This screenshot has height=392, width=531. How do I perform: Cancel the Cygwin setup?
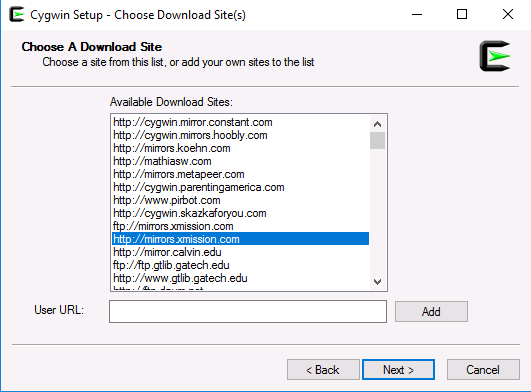coord(483,370)
